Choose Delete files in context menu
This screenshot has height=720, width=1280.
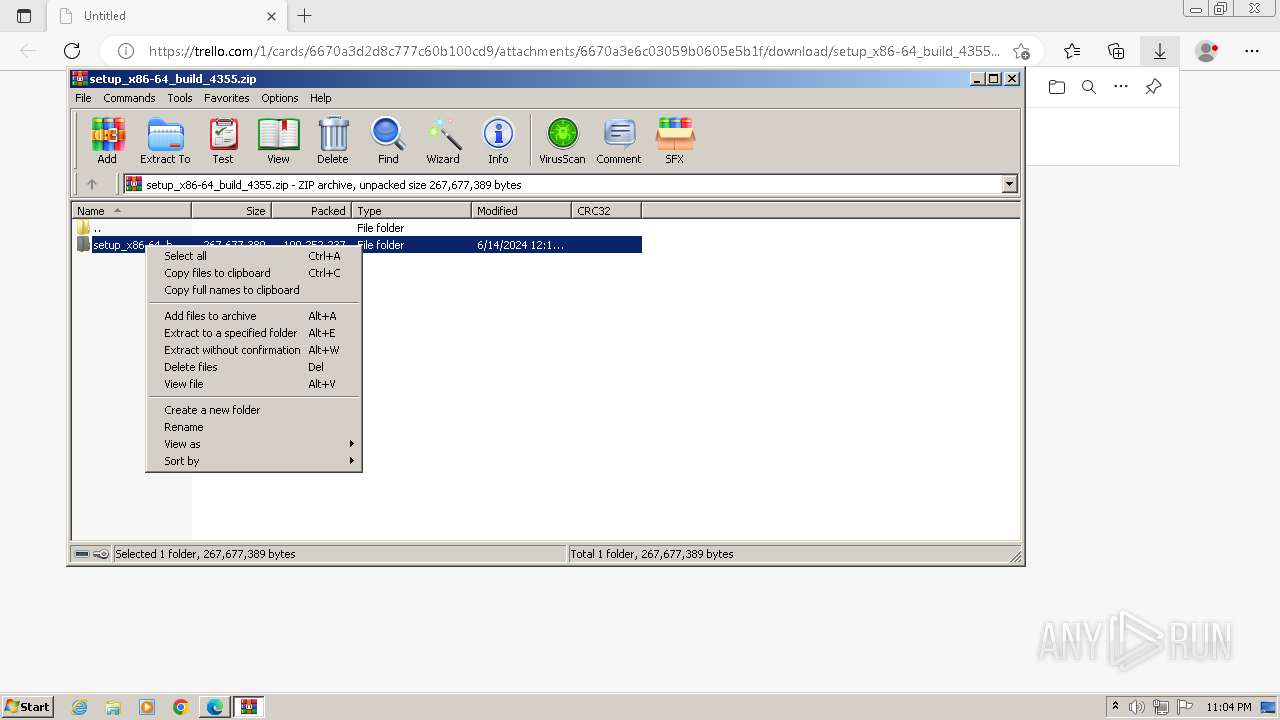[x=254, y=367]
